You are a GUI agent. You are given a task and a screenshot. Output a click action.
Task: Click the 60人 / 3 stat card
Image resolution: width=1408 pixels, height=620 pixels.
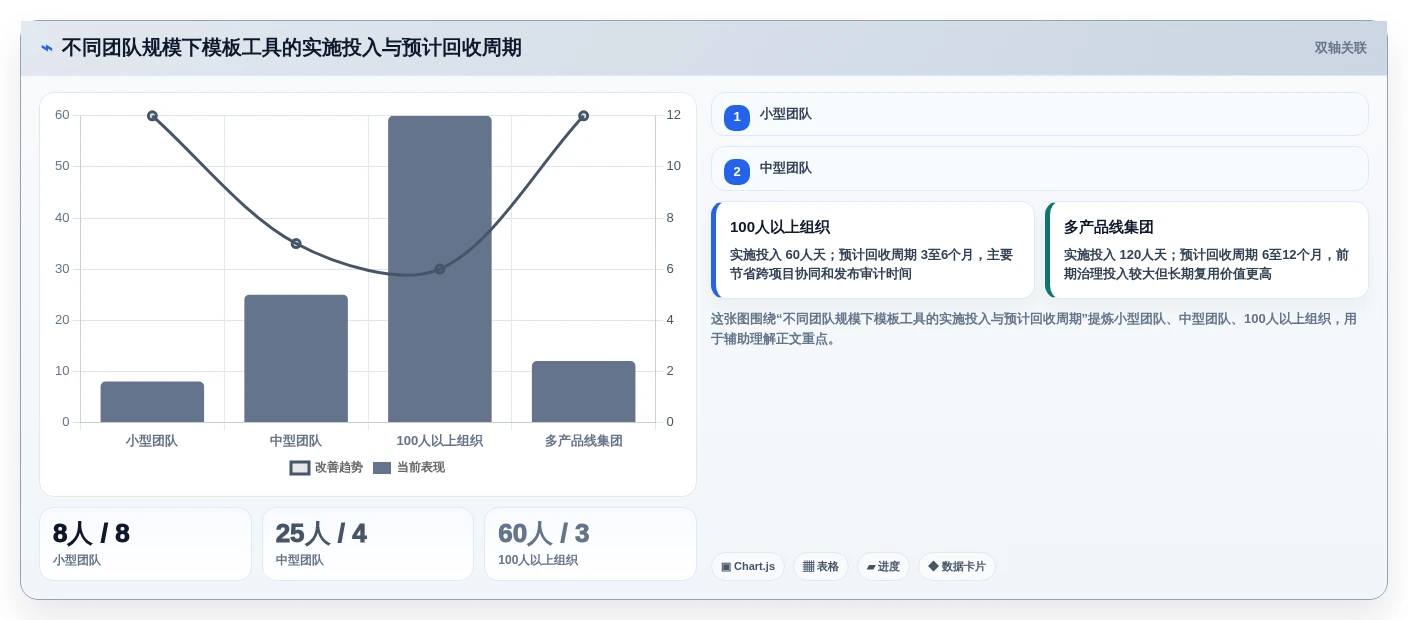click(590, 544)
